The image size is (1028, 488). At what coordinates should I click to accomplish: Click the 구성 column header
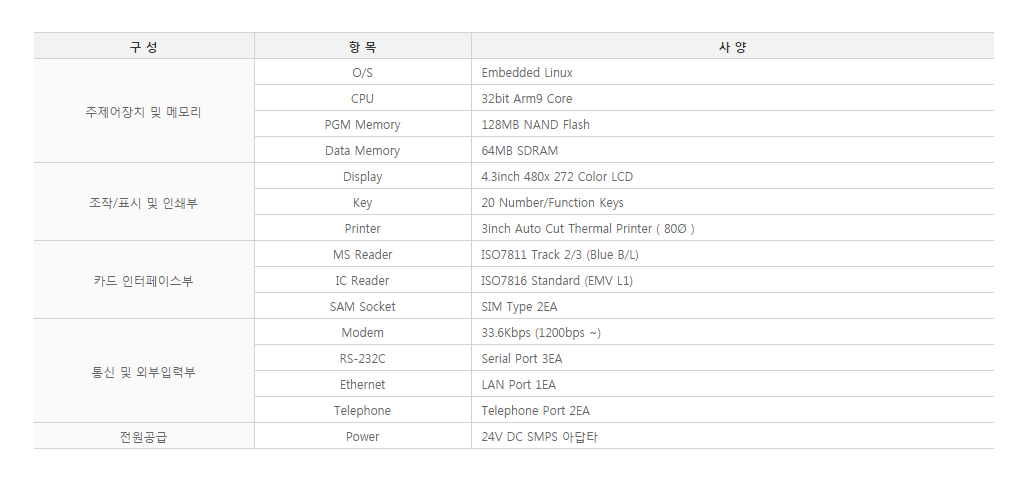tap(143, 47)
